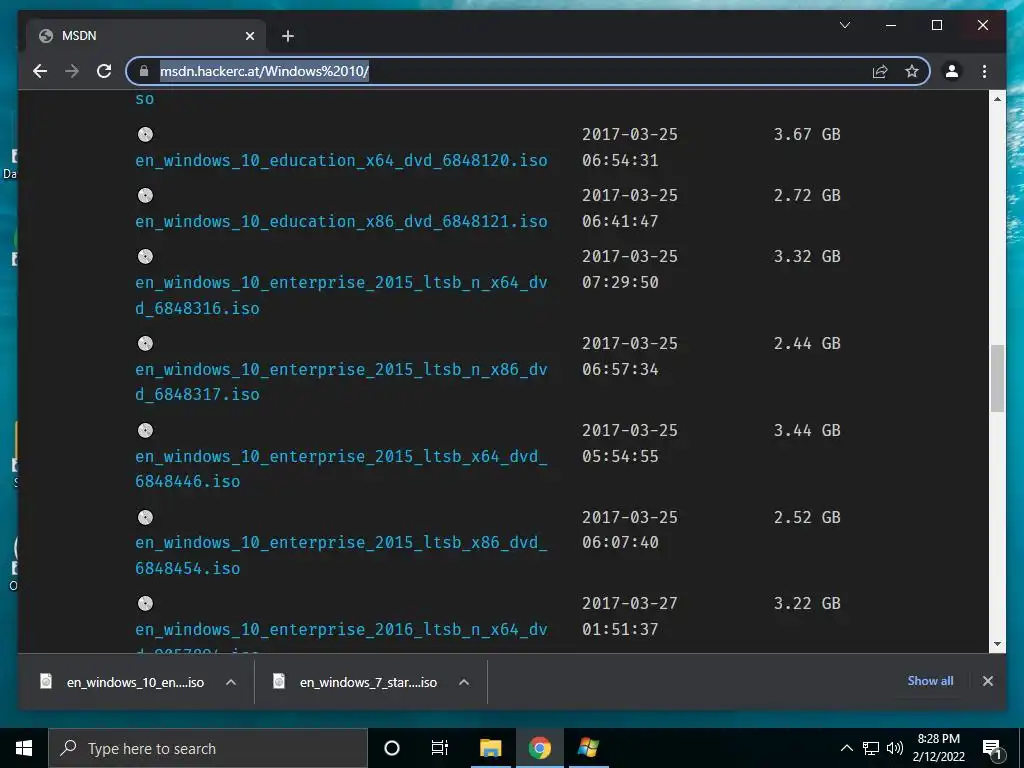Select the MSDN tab
Image resolution: width=1024 pixels, height=768 pixels.
pyautogui.click(x=146, y=36)
